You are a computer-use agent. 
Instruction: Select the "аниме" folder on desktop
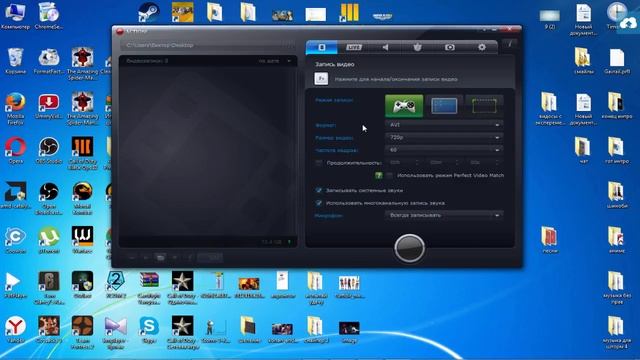tap(616, 240)
